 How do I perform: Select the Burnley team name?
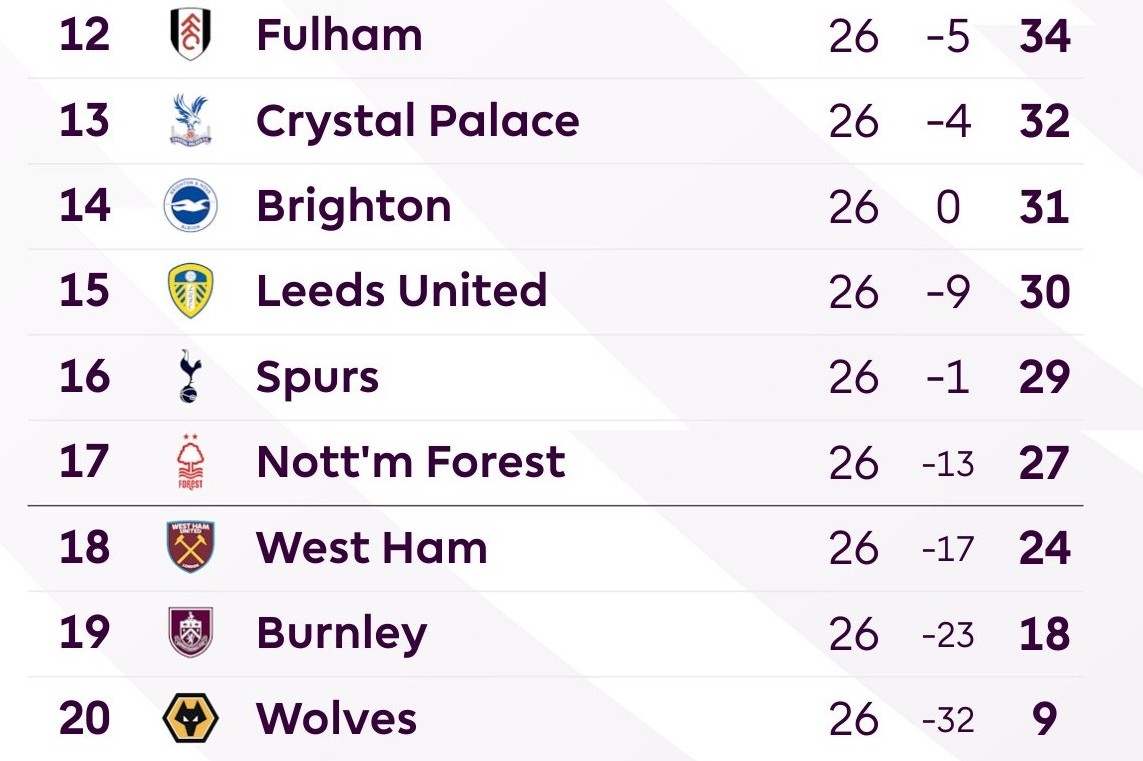[x=341, y=634]
